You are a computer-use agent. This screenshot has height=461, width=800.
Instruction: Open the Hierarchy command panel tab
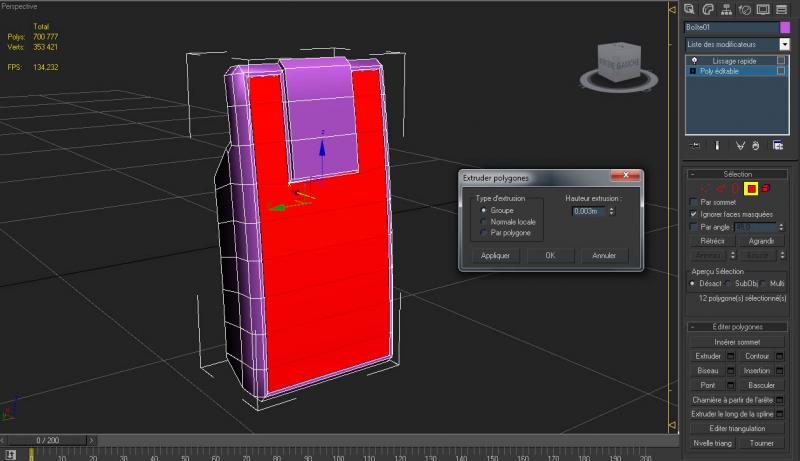click(726, 9)
